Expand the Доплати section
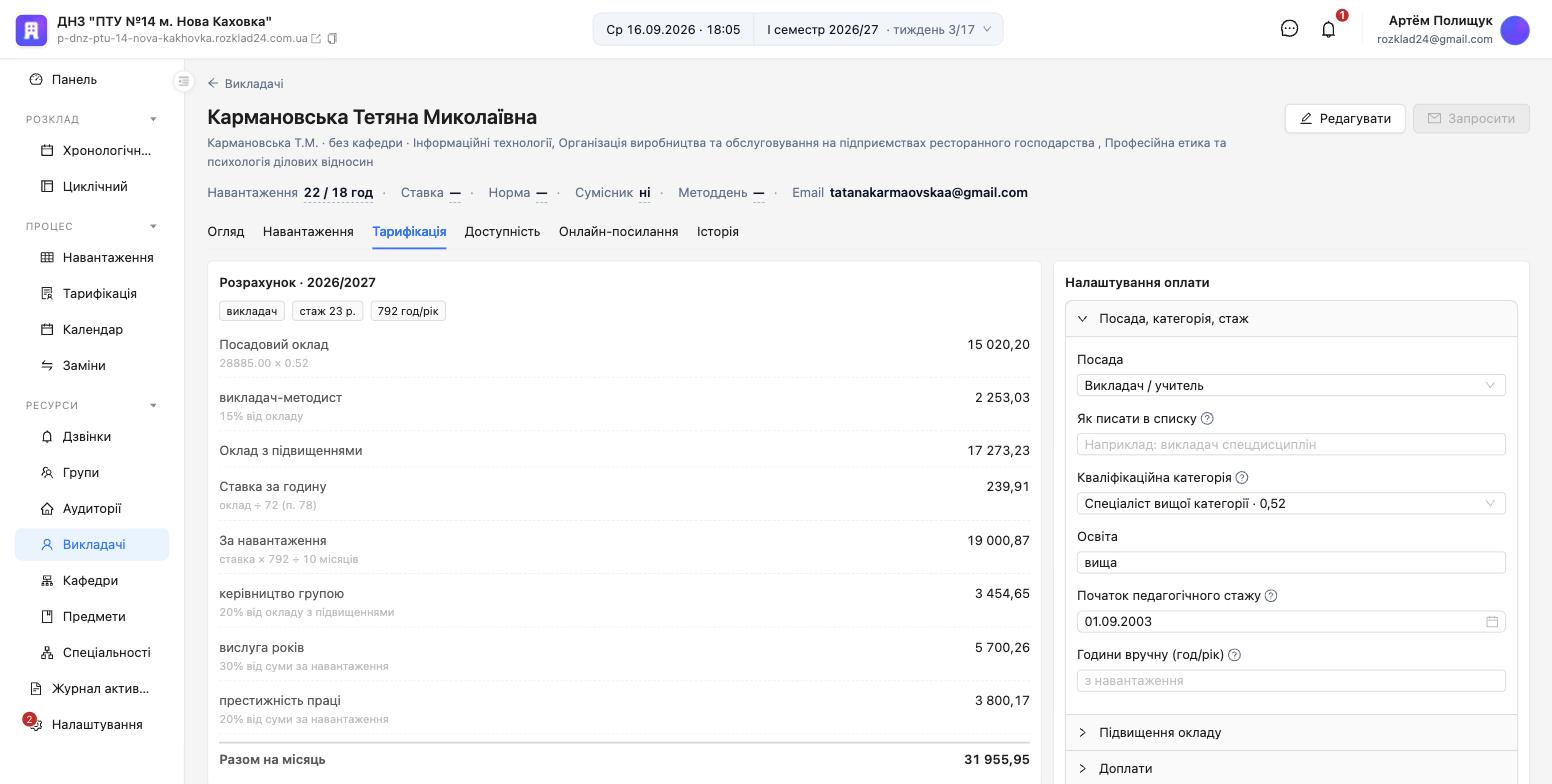 tap(1291, 768)
